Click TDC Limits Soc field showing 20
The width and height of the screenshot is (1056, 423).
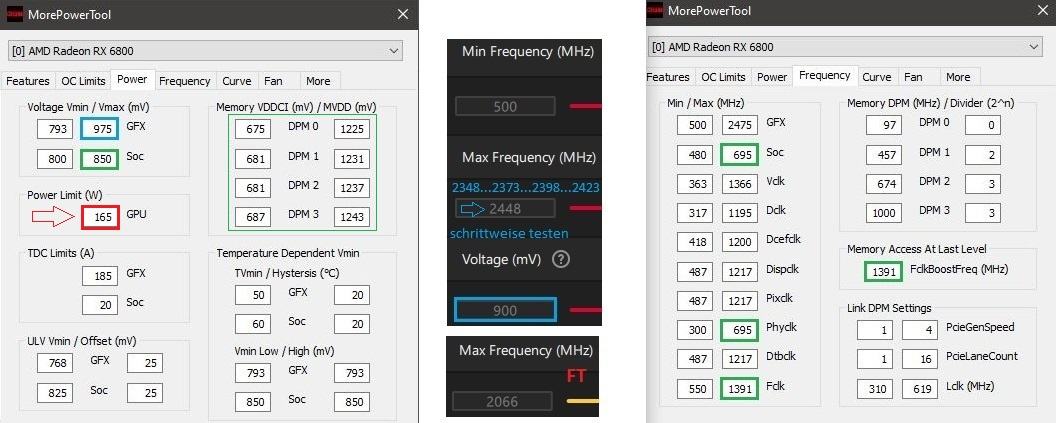click(100, 305)
